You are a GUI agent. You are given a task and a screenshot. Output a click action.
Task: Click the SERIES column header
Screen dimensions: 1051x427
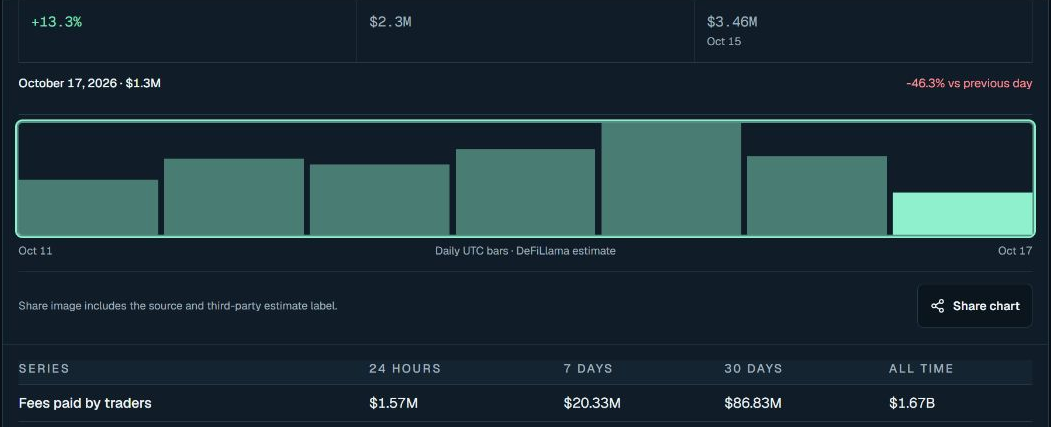click(x=44, y=369)
